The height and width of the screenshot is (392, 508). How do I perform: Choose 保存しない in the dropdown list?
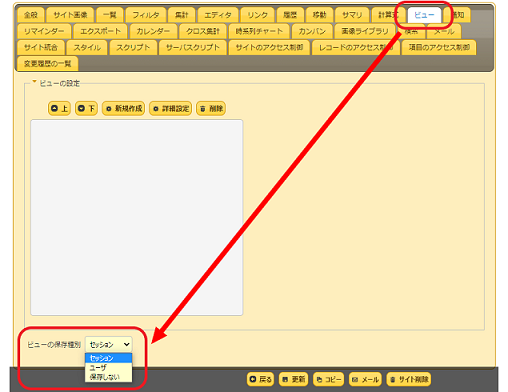pos(109,377)
